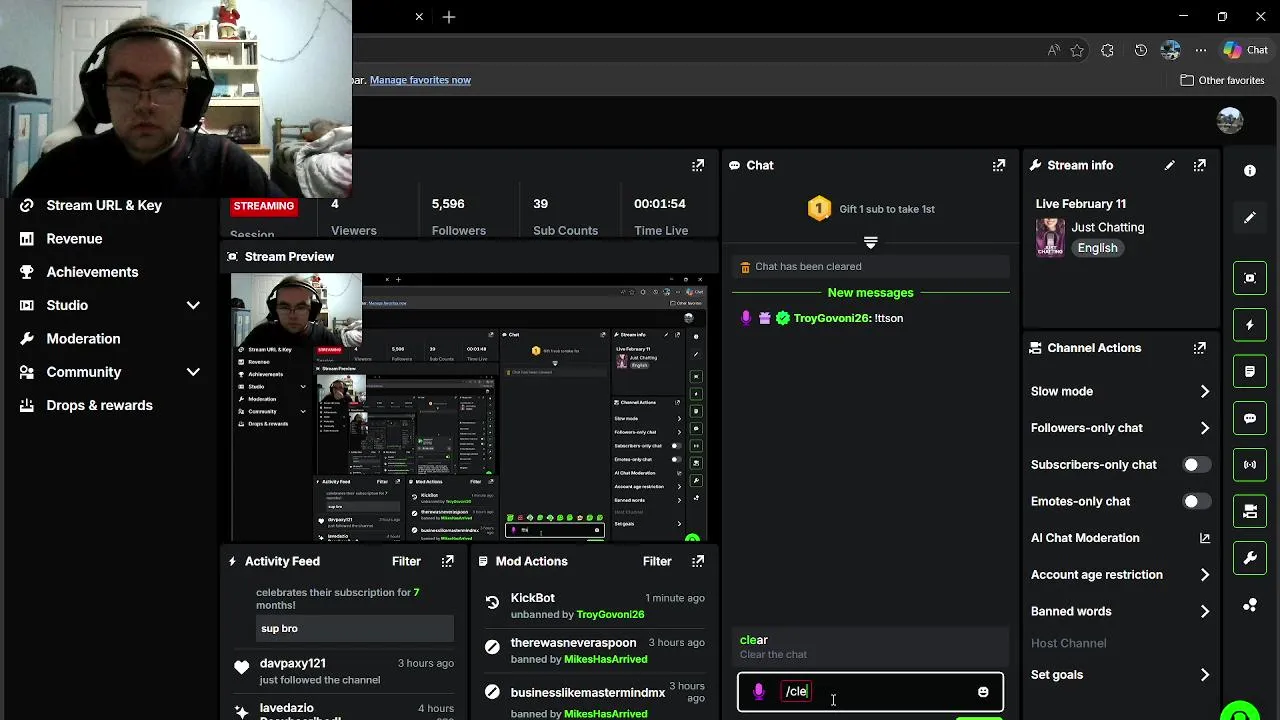Click the Stream Preview thumbnail
This screenshot has height=720, width=1280.
point(469,407)
